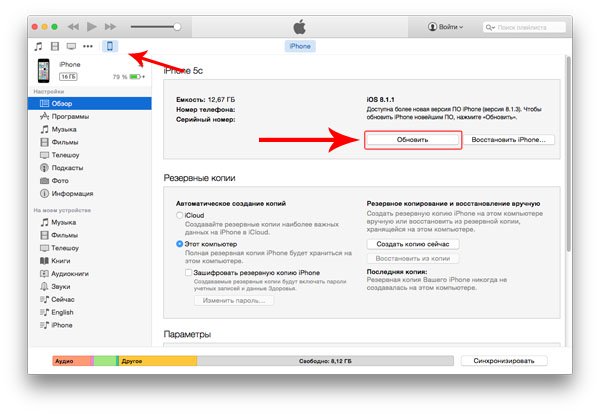Viewport: 600px width, 414px height.
Task: Click the Синхронизировать button
Action: [x=504, y=361]
